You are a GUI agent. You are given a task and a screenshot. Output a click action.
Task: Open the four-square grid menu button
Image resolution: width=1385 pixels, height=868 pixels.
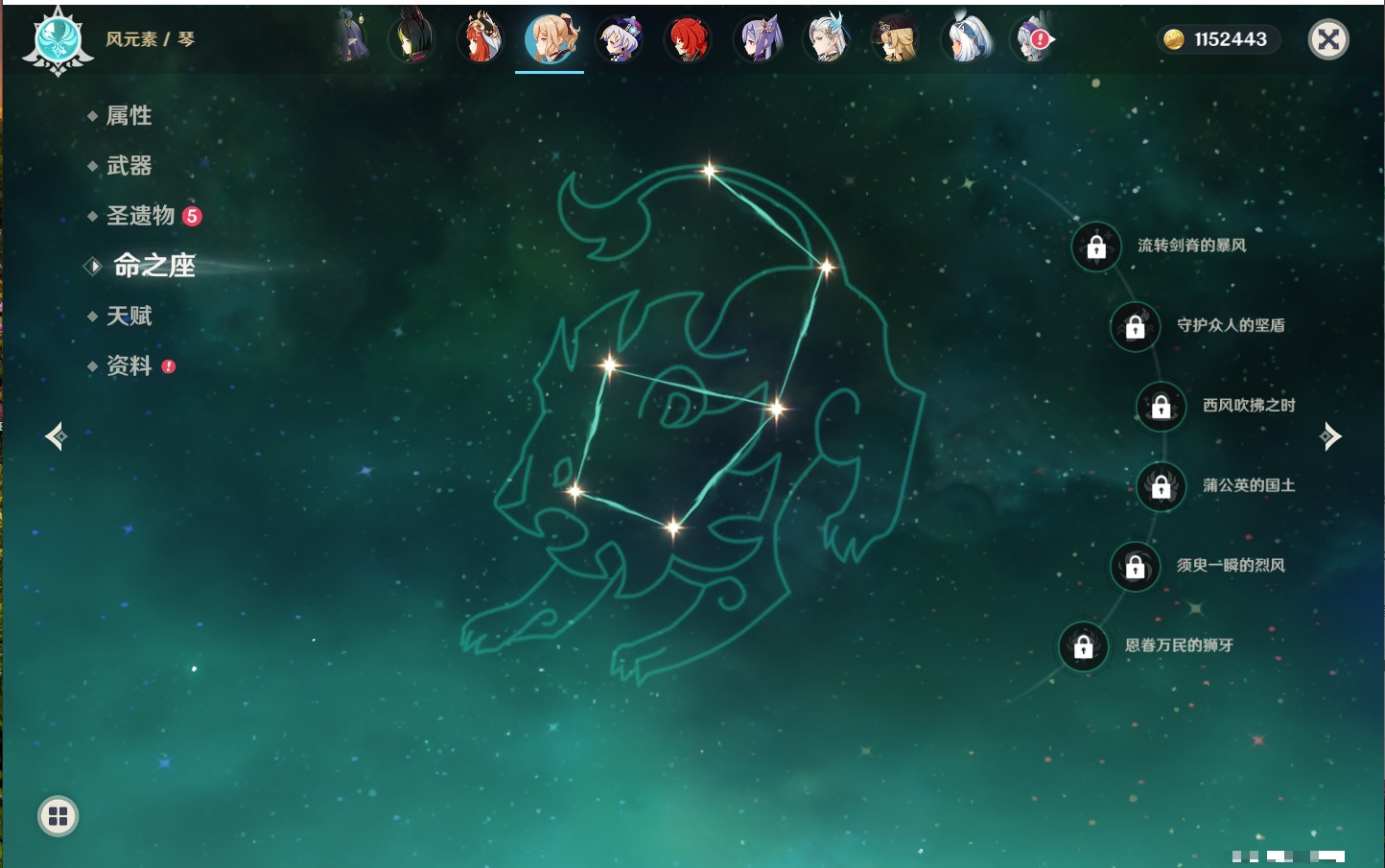pyautogui.click(x=58, y=816)
